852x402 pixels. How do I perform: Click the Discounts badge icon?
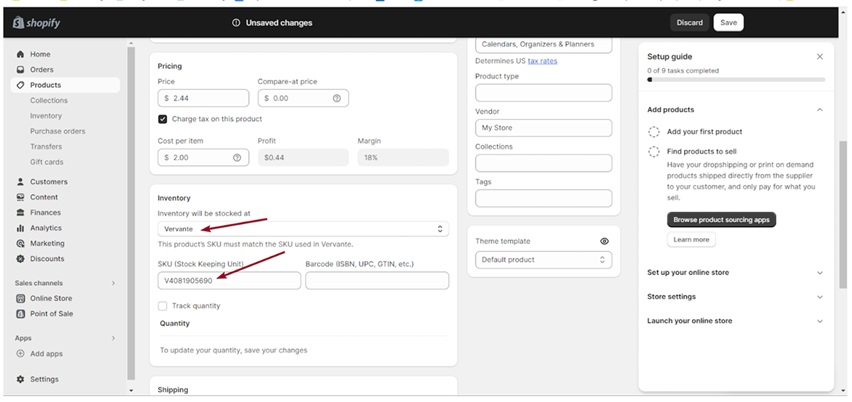point(21,259)
